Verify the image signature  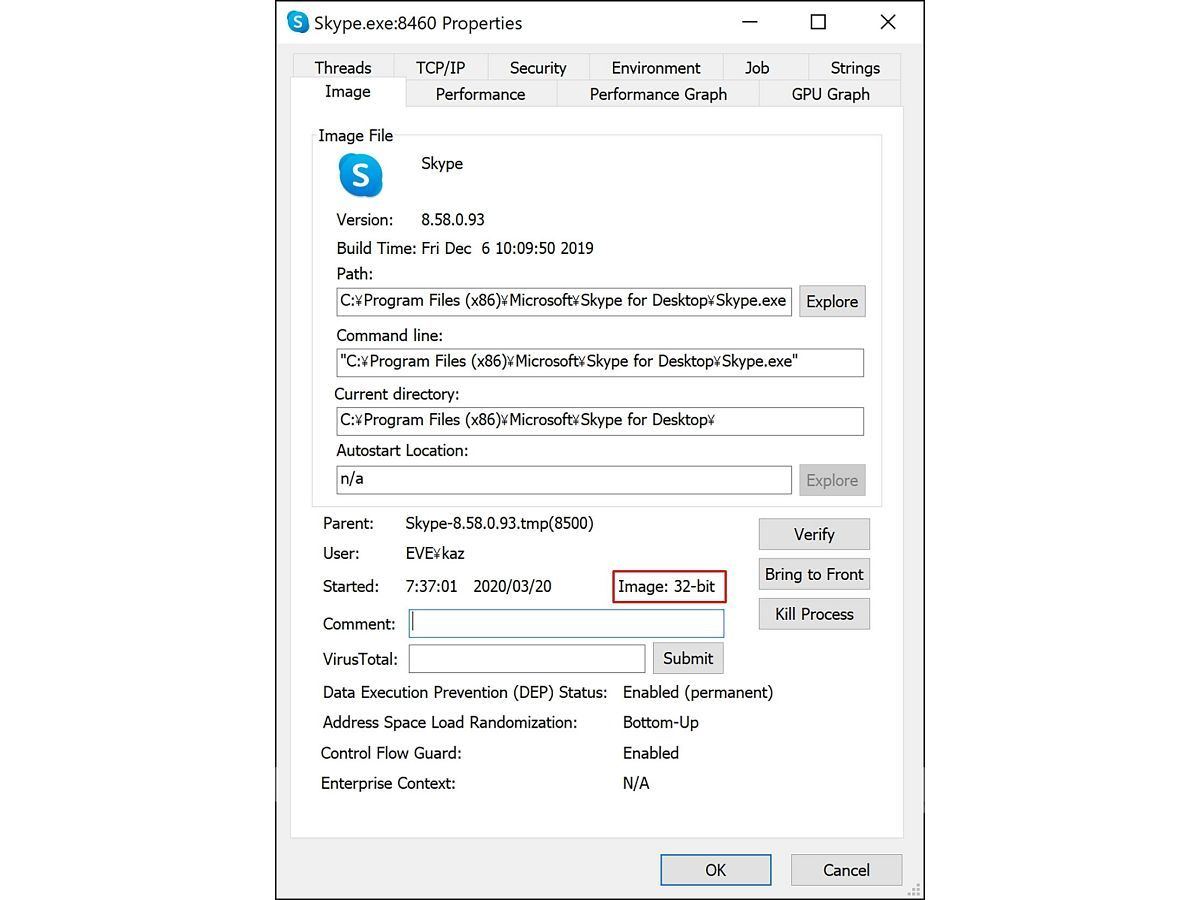coord(814,534)
